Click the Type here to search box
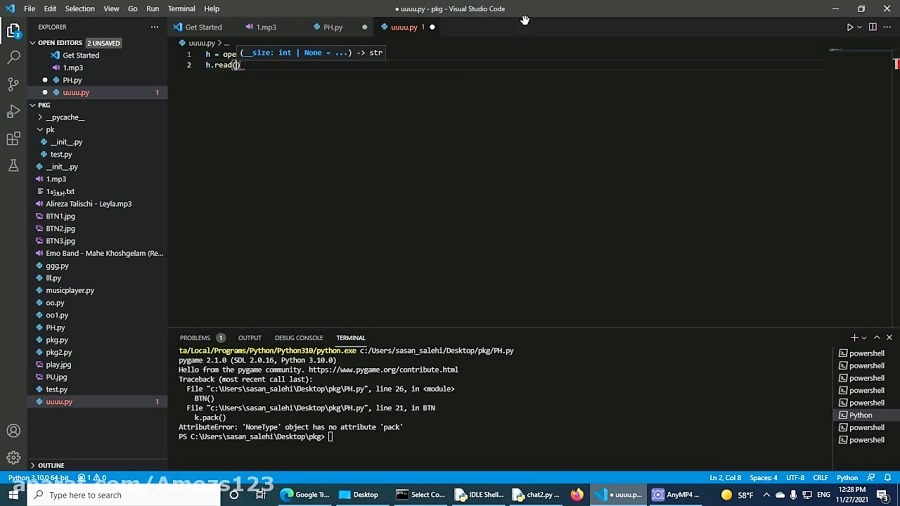The width and height of the screenshot is (900, 506). [124, 495]
